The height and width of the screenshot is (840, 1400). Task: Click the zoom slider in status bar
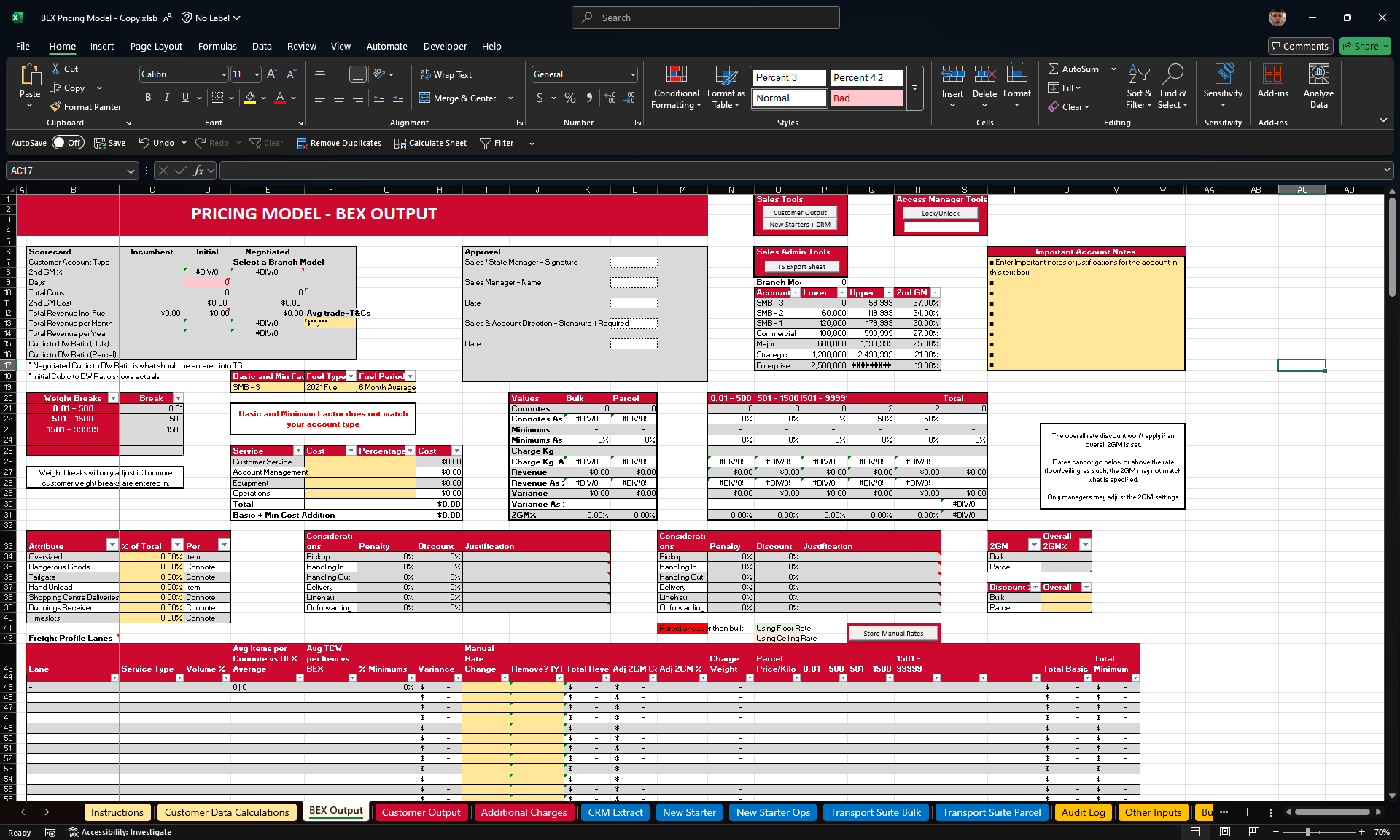click(1318, 832)
